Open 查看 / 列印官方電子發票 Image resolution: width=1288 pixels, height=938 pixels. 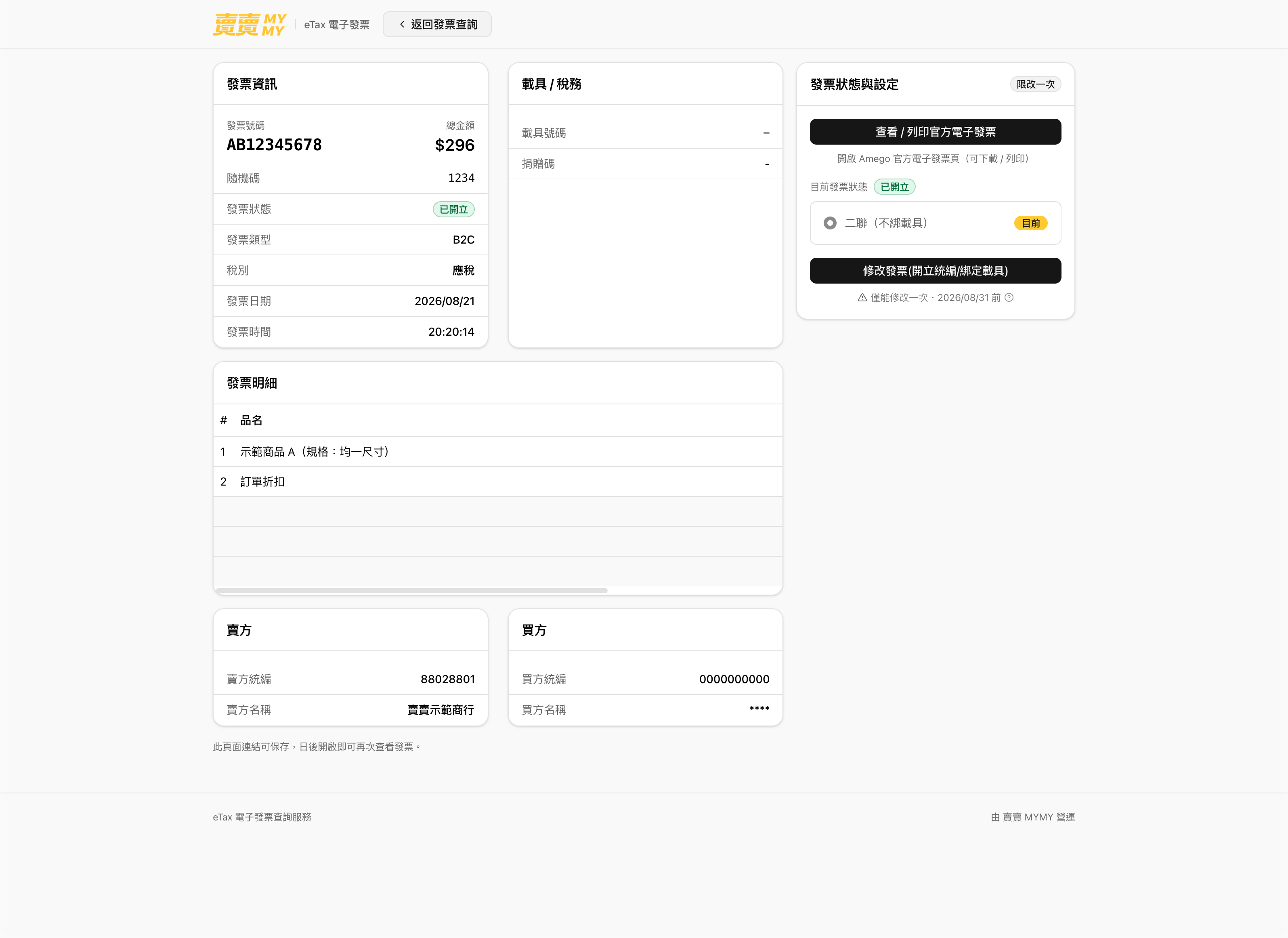pyautogui.click(x=936, y=132)
